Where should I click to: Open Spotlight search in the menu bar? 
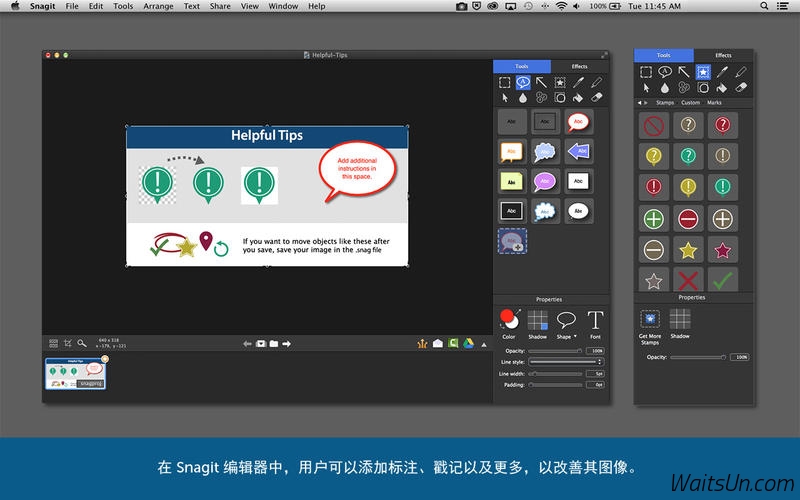click(x=764, y=6)
